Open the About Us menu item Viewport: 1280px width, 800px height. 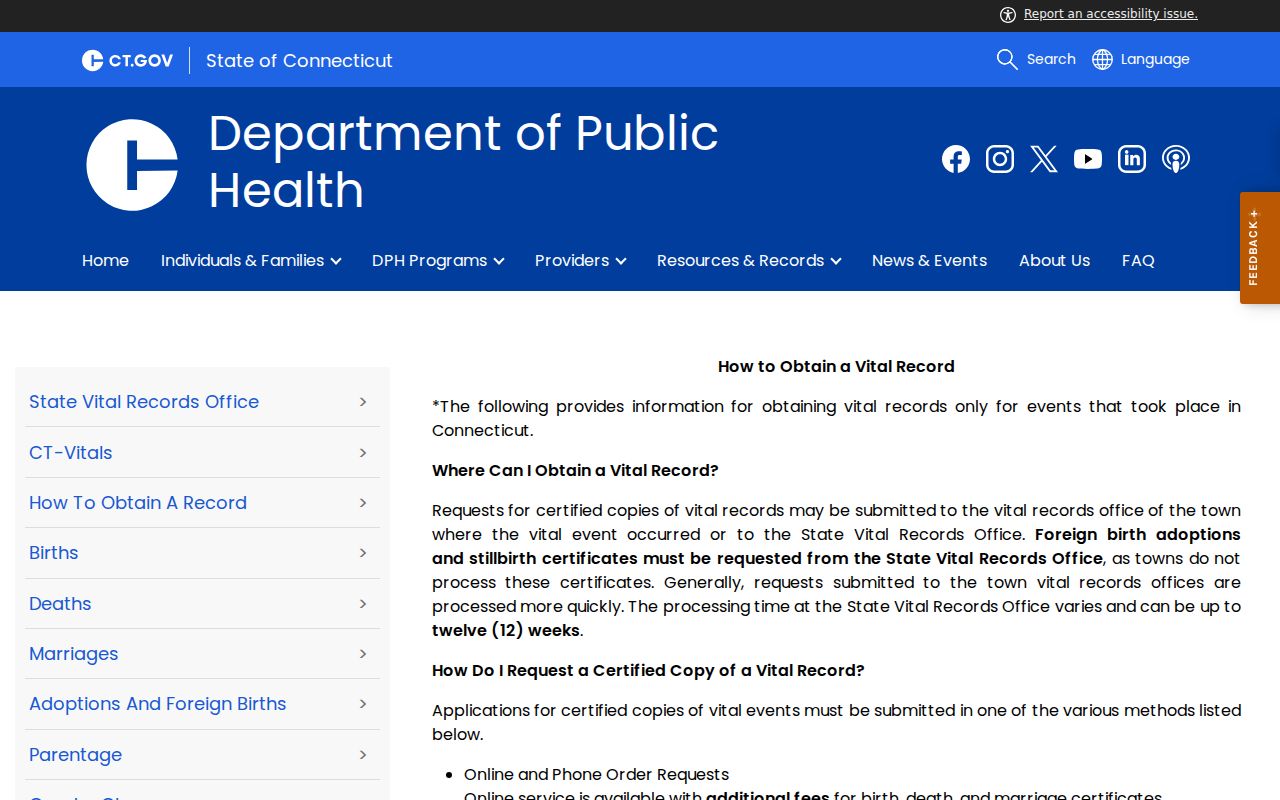coord(1054,260)
